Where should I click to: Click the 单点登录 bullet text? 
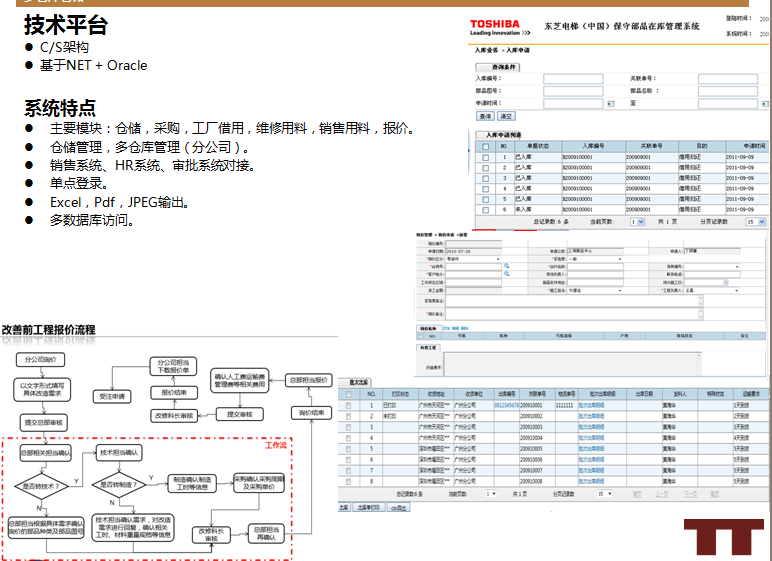79,184
